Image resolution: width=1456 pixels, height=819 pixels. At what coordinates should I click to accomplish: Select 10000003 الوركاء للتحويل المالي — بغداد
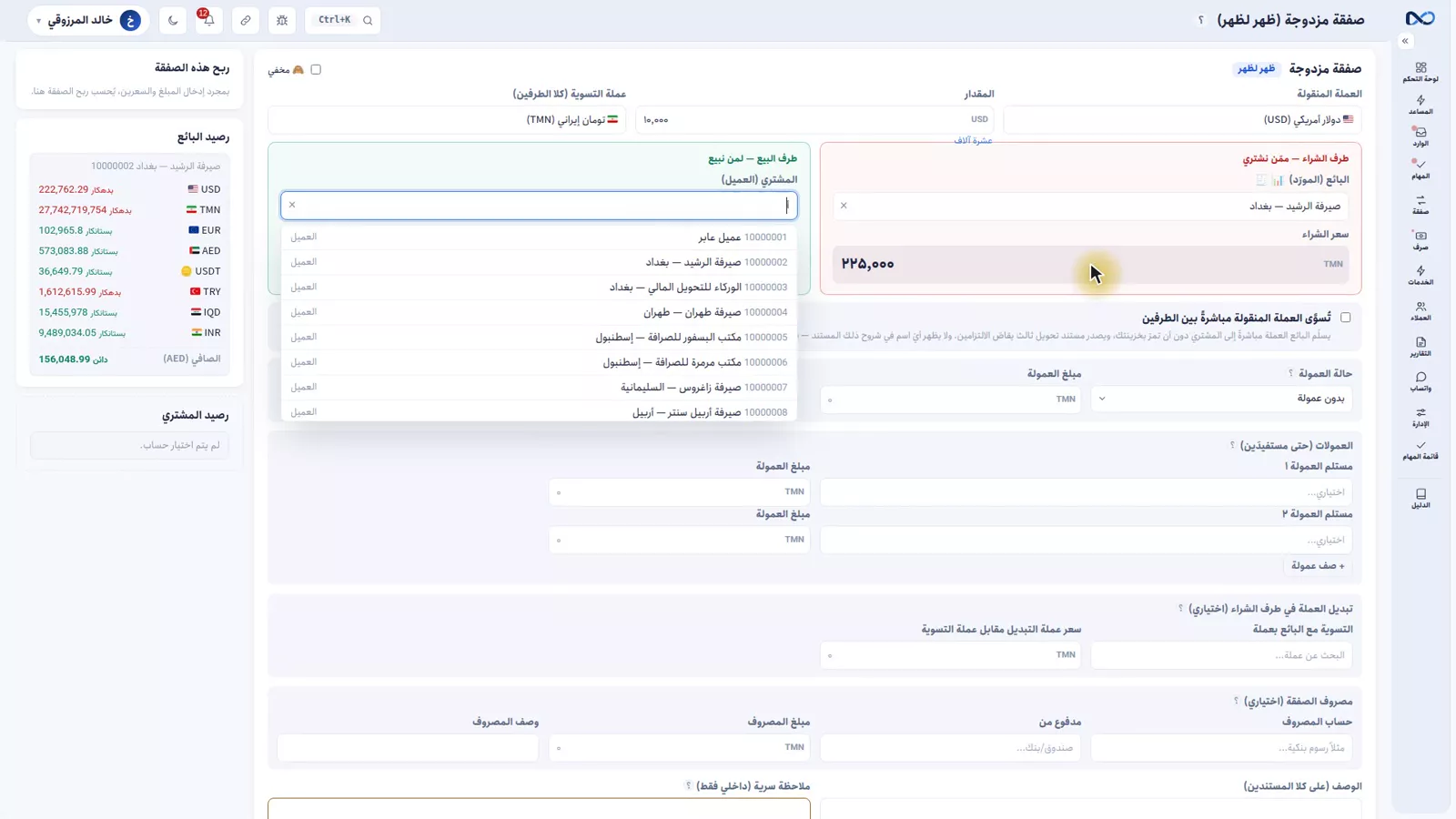[539, 287]
